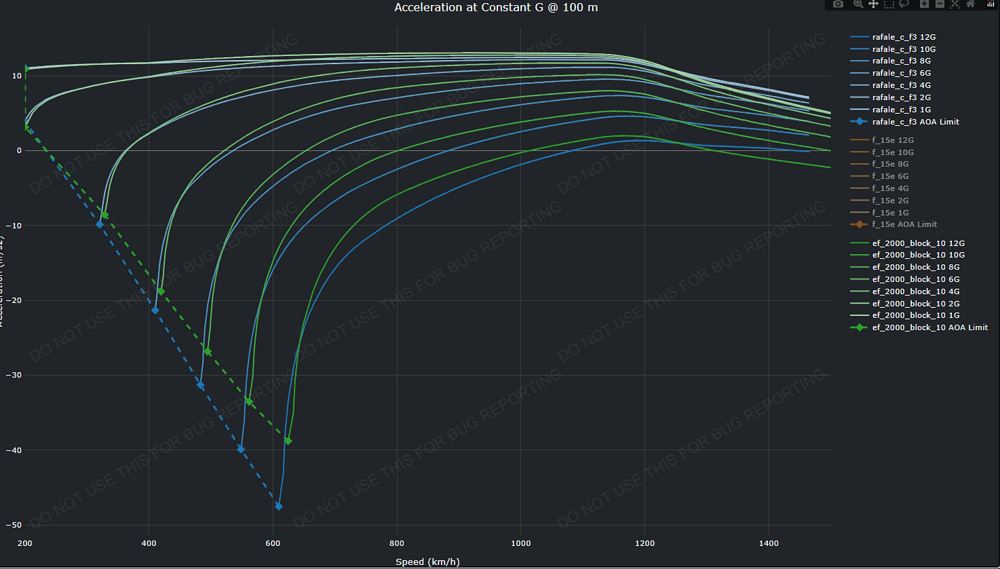Reset axes with the home icon
This screenshot has height=569, width=1000.
pyautogui.click(x=970, y=4)
